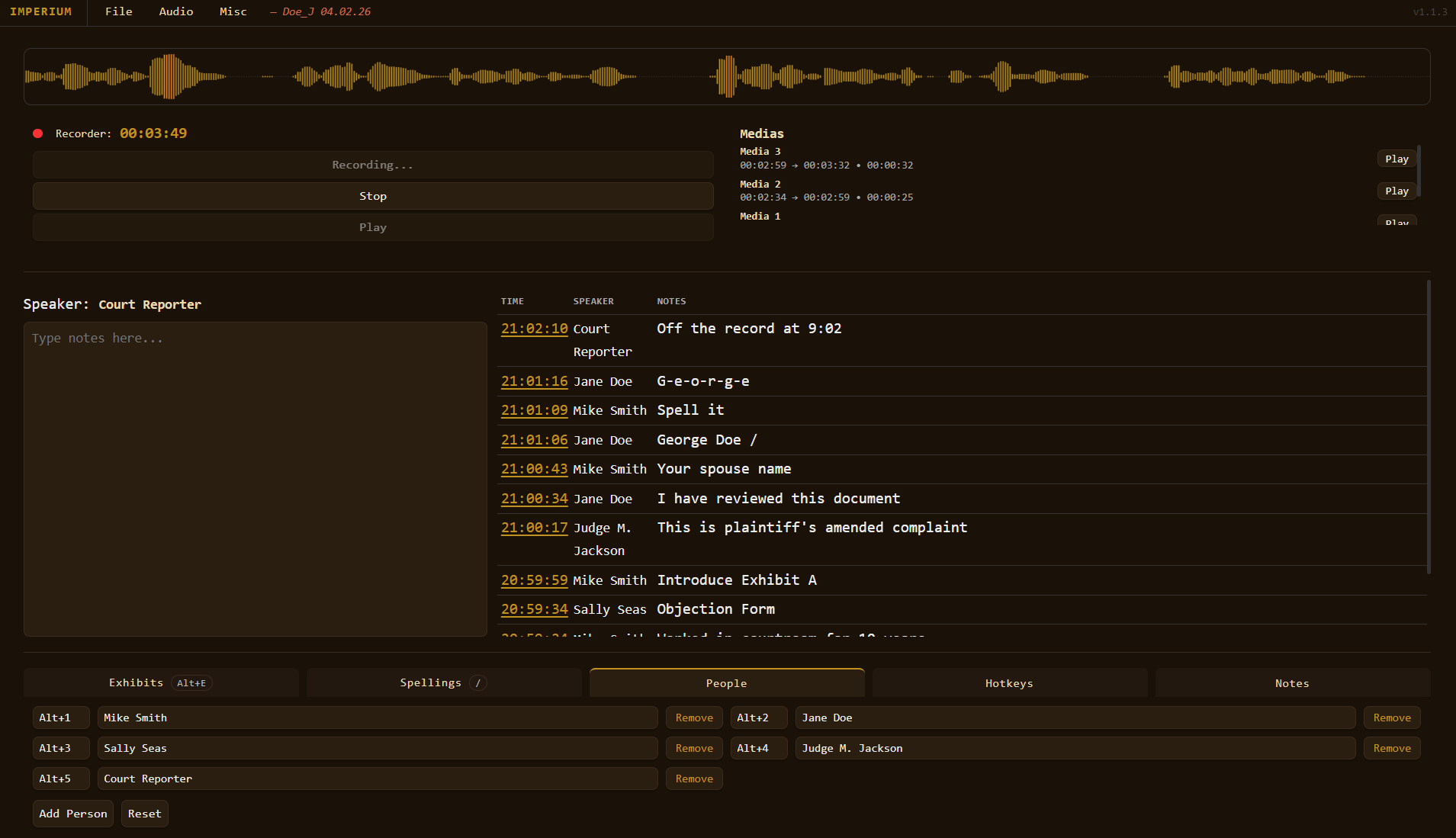
Task: Edit the Sally Seas name field
Action: pyautogui.click(x=377, y=748)
